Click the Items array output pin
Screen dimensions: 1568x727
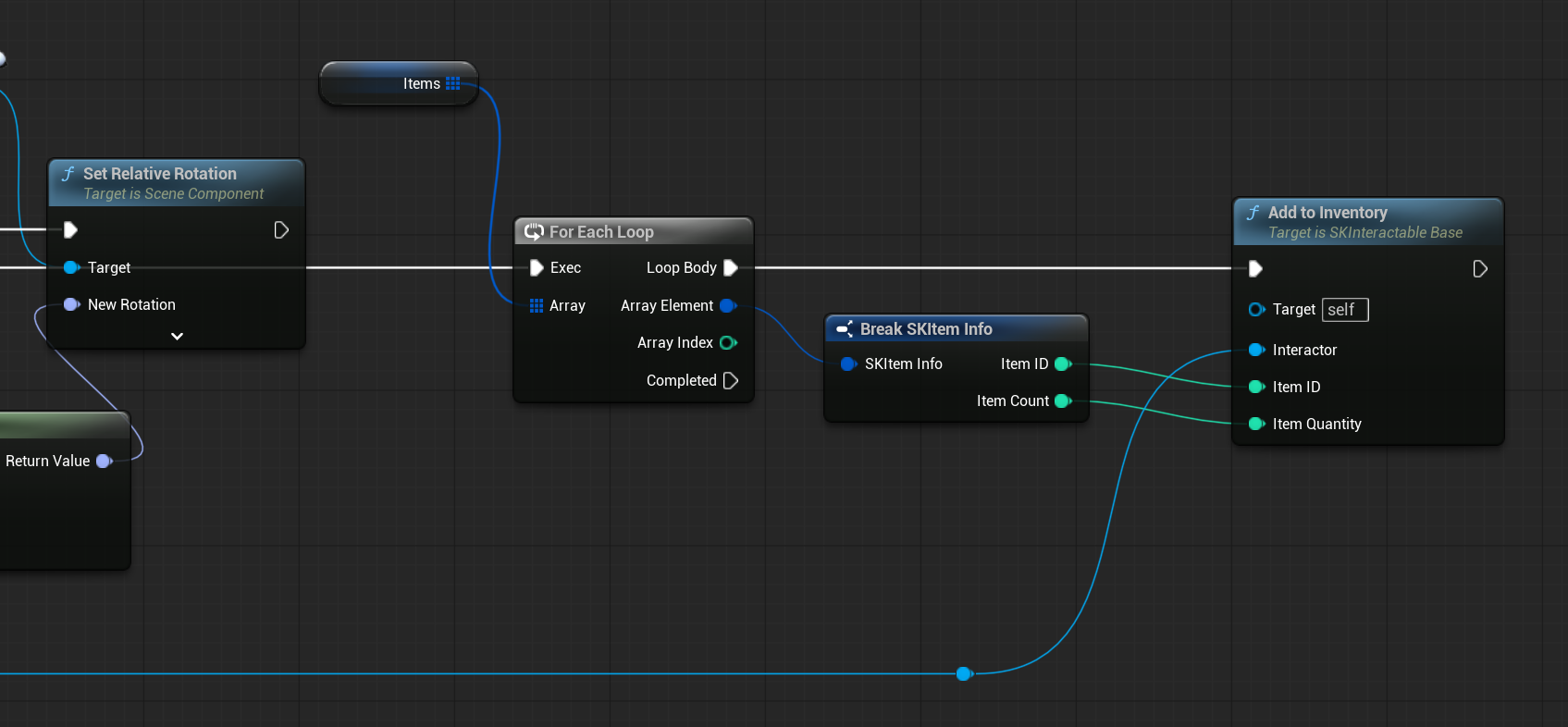pyautogui.click(x=452, y=83)
